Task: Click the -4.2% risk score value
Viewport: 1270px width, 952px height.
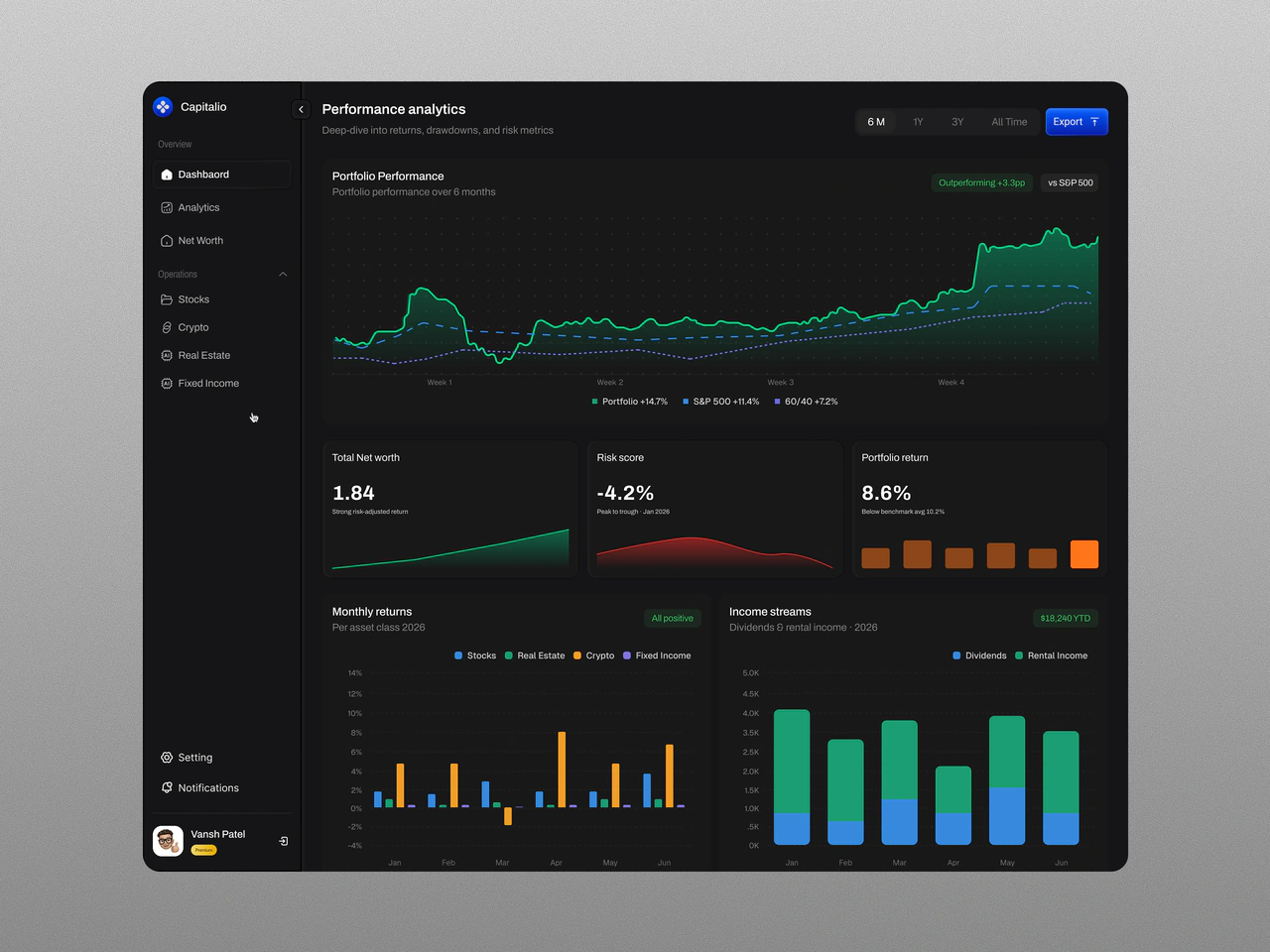Action: coord(625,493)
